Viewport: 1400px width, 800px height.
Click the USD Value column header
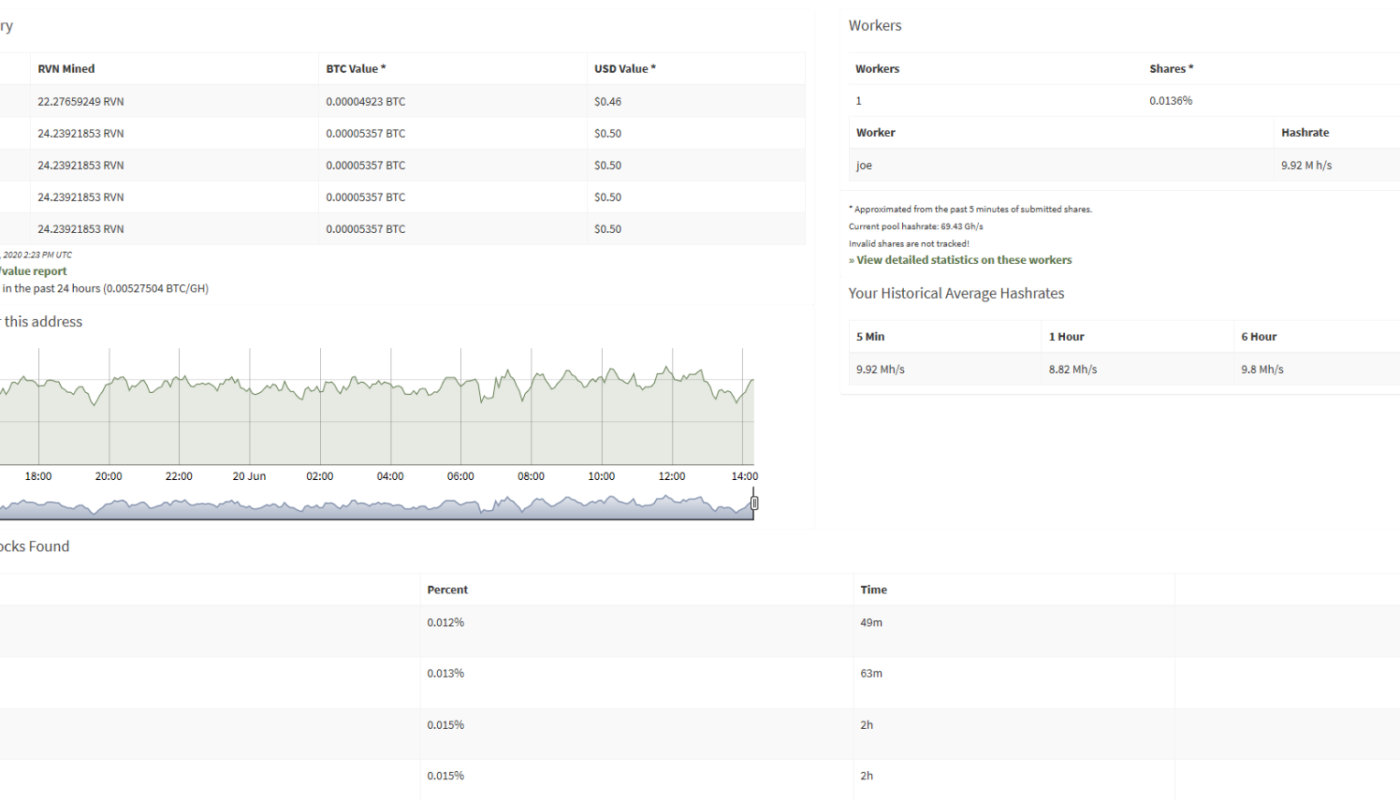point(625,69)
